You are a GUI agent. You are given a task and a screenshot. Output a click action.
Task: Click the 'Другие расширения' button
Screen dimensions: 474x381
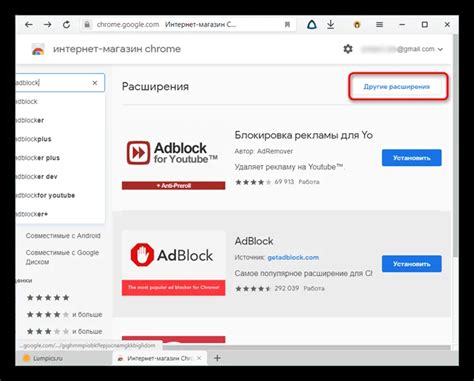(x=397, y=87)
